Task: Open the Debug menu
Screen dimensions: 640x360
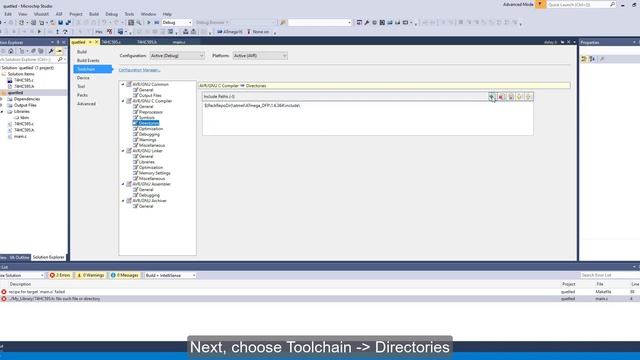Action: click(x=111, y=14)
